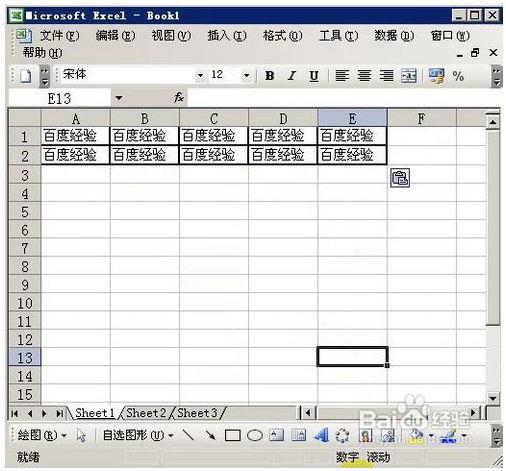The image size is (506, 471).
Task: Click the Paste Options smart tag
Action: (400, 178)
